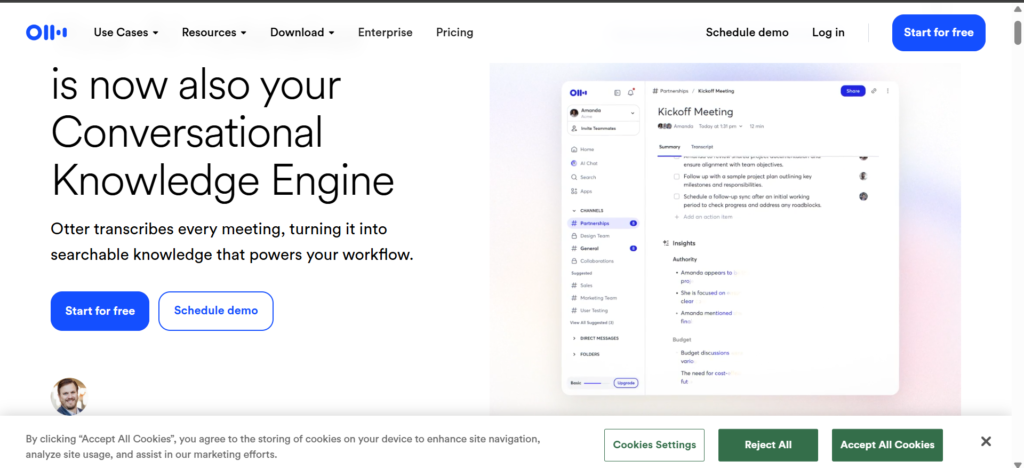Click the hero Schedule demo outlined button
Viewport: 1024px width, 468px height.
click(x=216, y=311)
